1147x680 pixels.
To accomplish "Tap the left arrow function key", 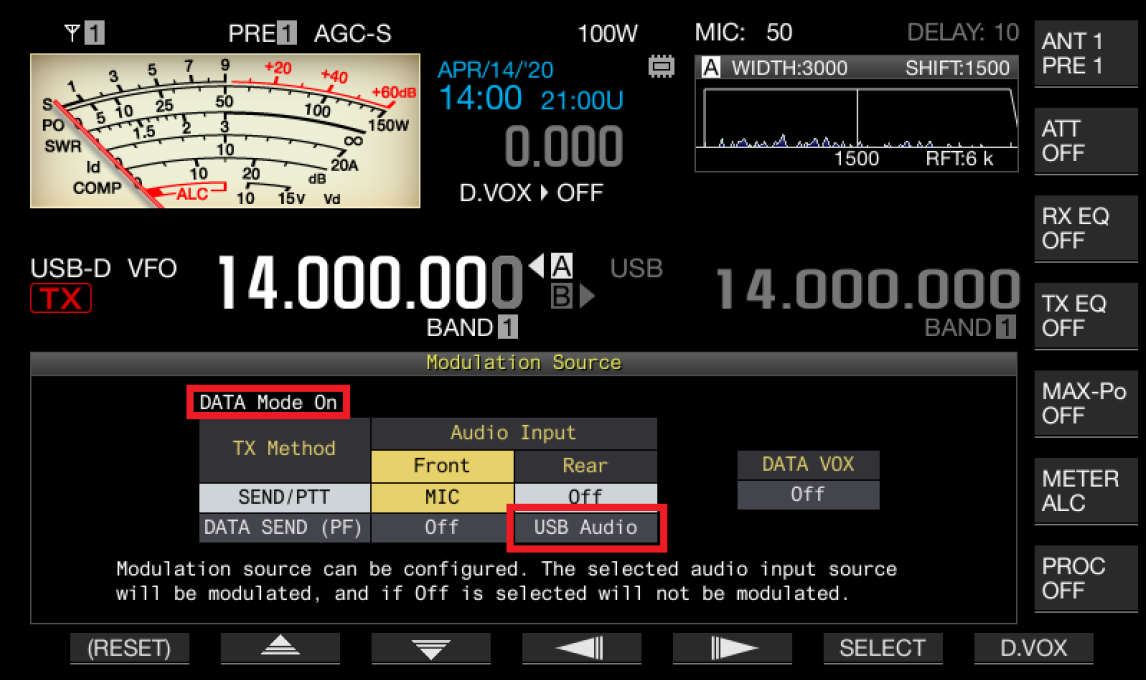I will [x=582, y=648].
